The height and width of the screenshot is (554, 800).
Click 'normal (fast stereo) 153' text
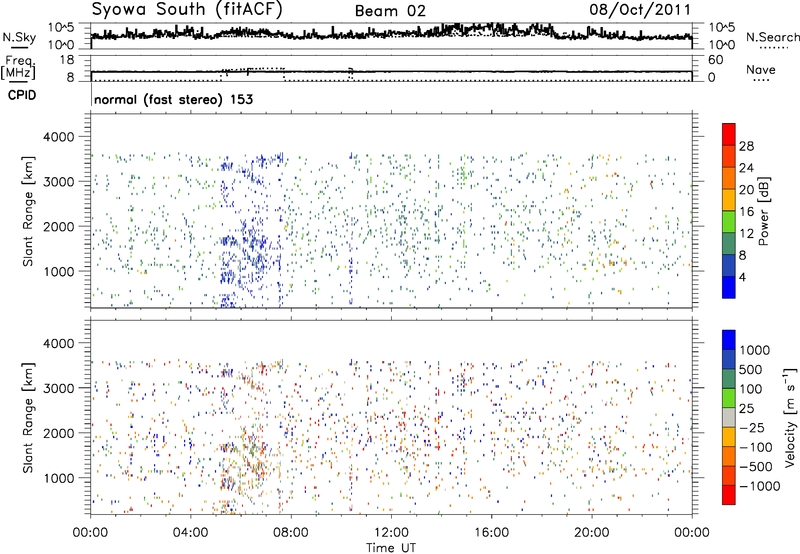tap(173, 99)
